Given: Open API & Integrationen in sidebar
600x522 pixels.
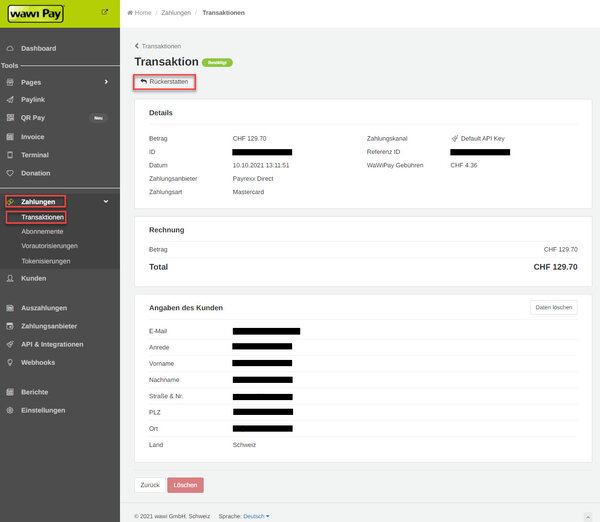Looking at the screenshot, I should click(52, 344).
